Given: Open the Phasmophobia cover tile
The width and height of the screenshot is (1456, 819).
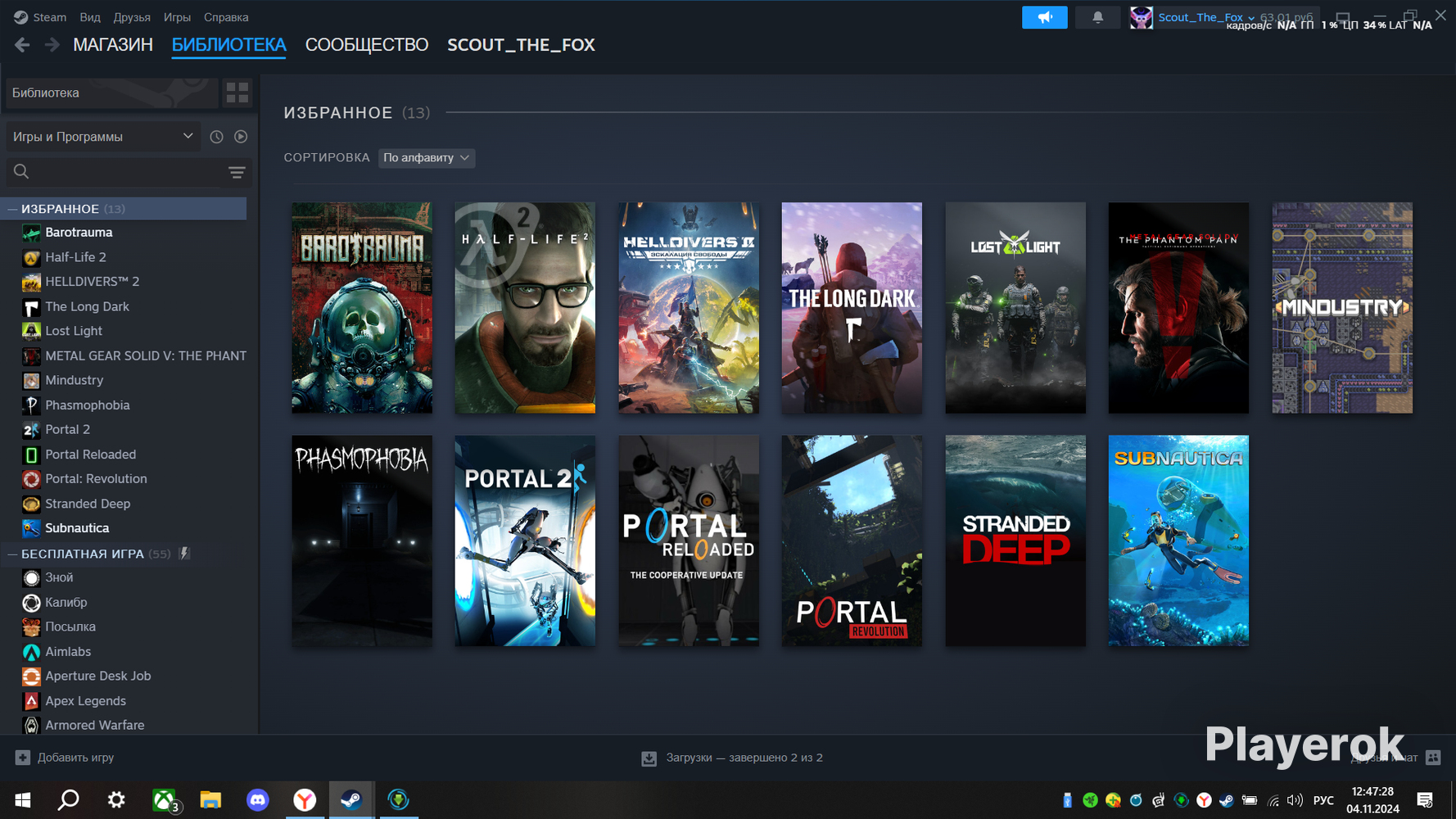Looking at the screenshot, I should pyautogui.click(x=362, y=541).
